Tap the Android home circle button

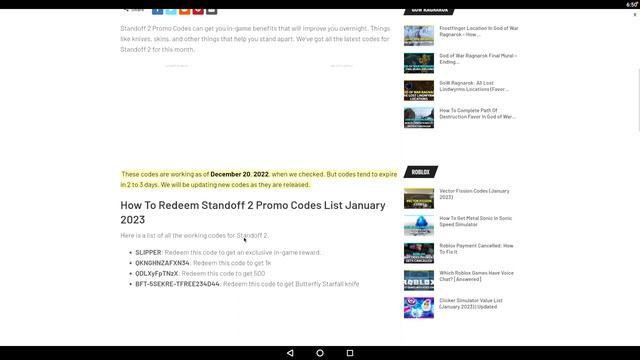(x=320, y=353)
